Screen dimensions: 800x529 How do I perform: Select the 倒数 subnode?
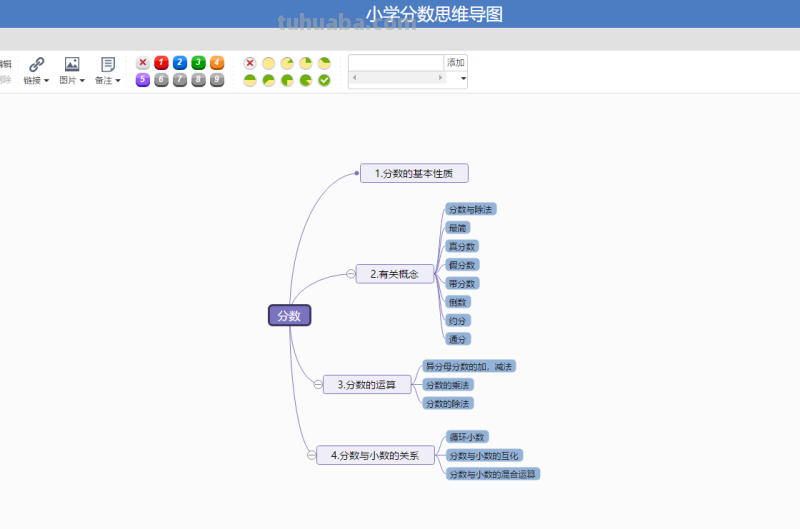(x=458, y=302)
